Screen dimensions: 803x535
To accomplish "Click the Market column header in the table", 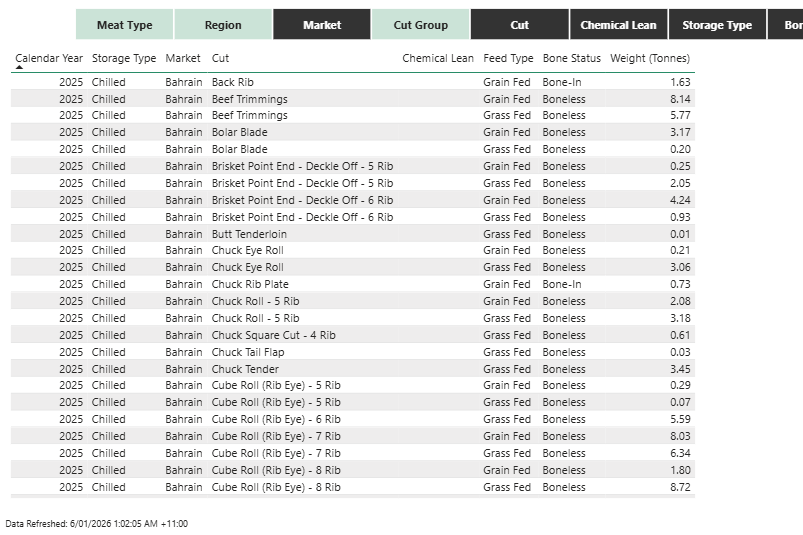I will (183, 58).
